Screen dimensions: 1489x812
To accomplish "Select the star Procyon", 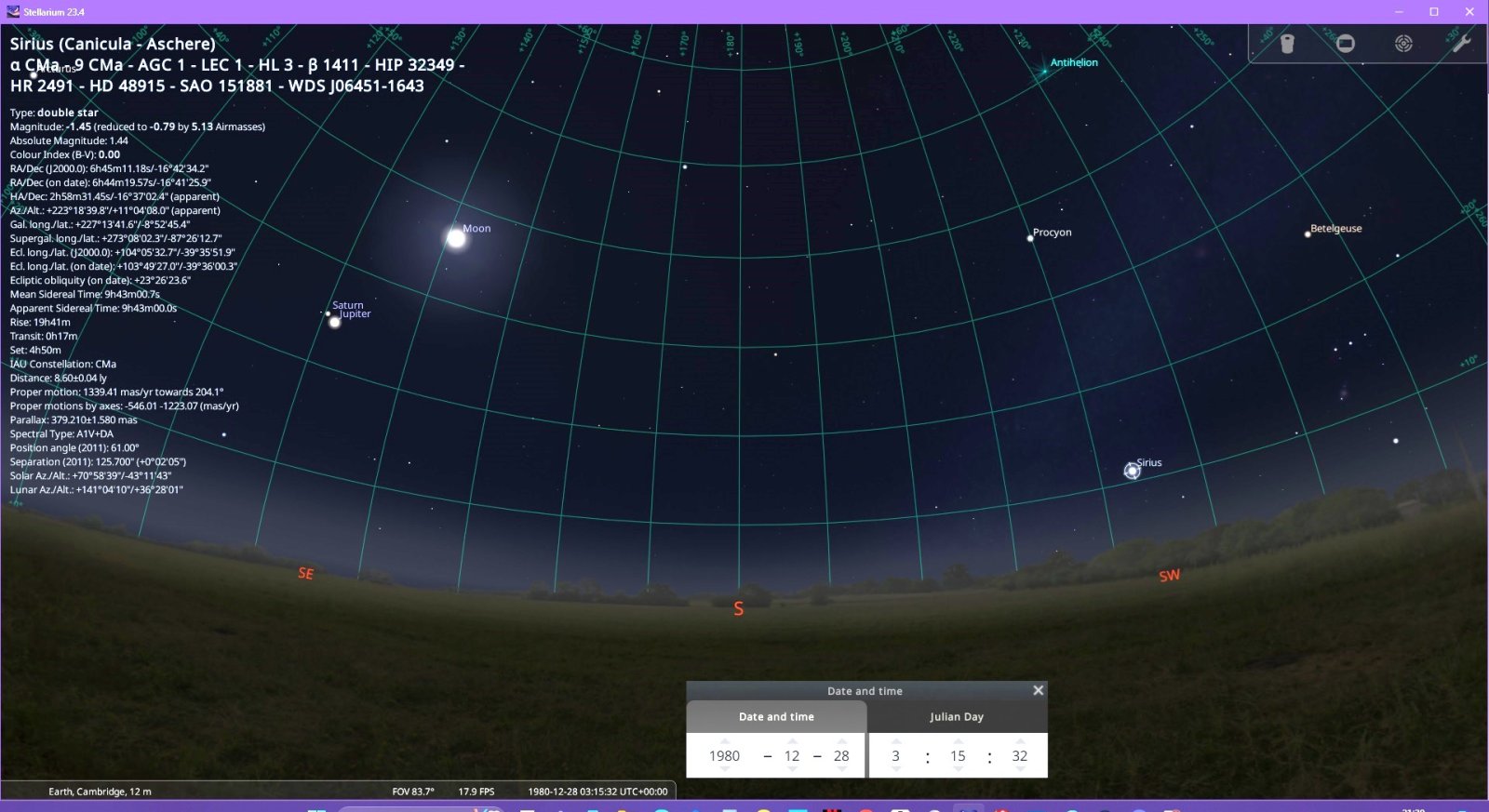I will tap(1030, 238).
